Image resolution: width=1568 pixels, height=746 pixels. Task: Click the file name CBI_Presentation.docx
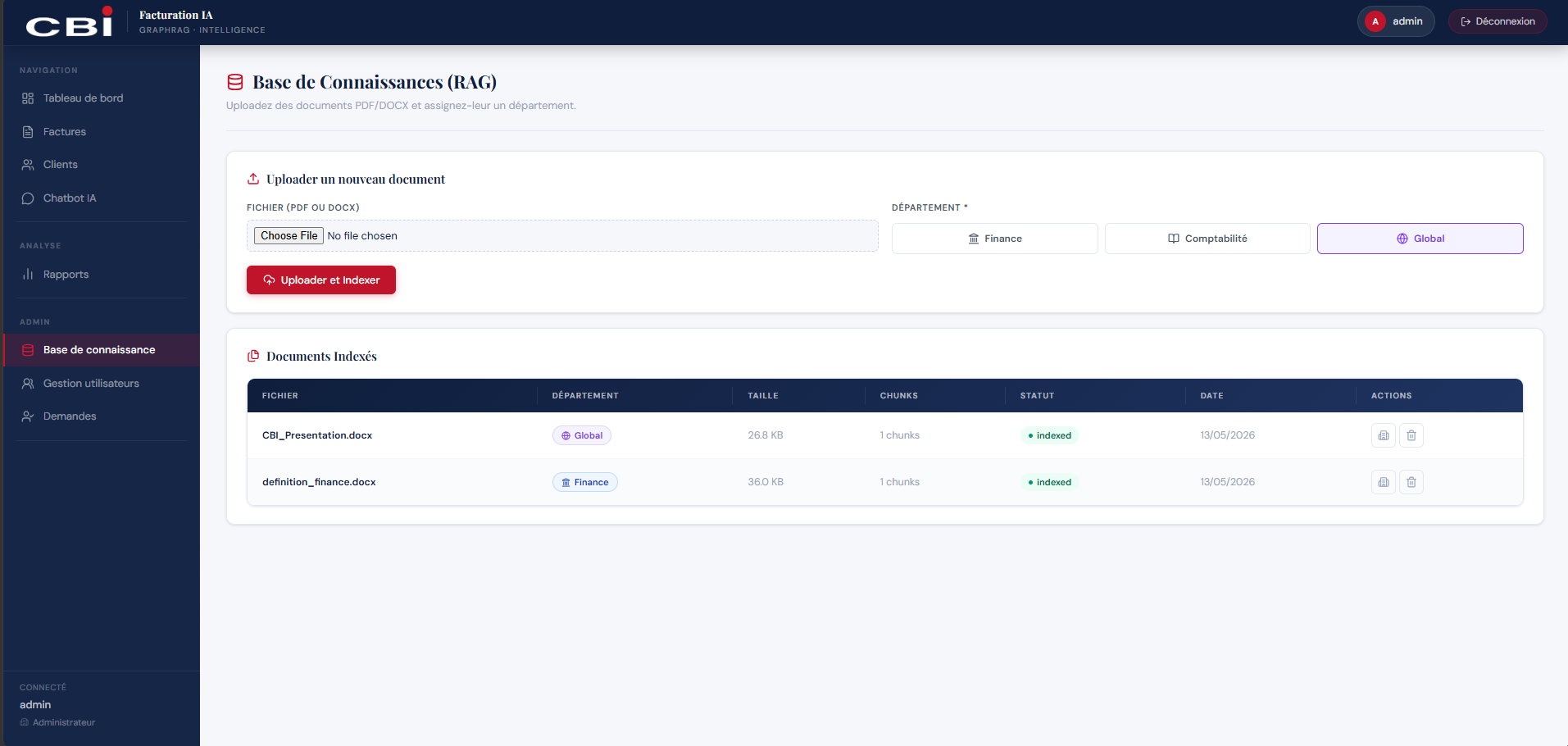click(317, 435)
